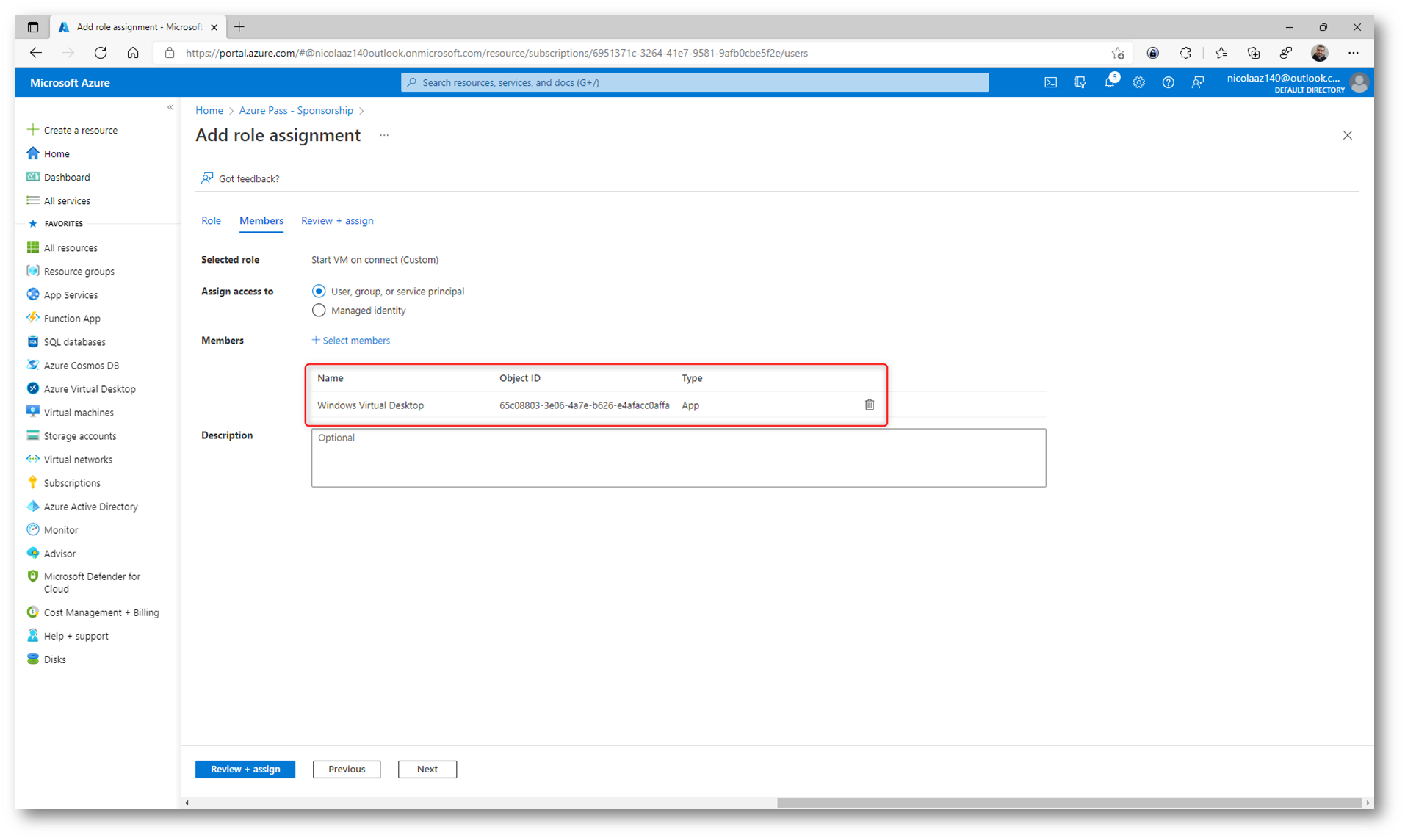Screen dimensions: 1405x840
Task: Click the Previous button
Action: point(347,769)
